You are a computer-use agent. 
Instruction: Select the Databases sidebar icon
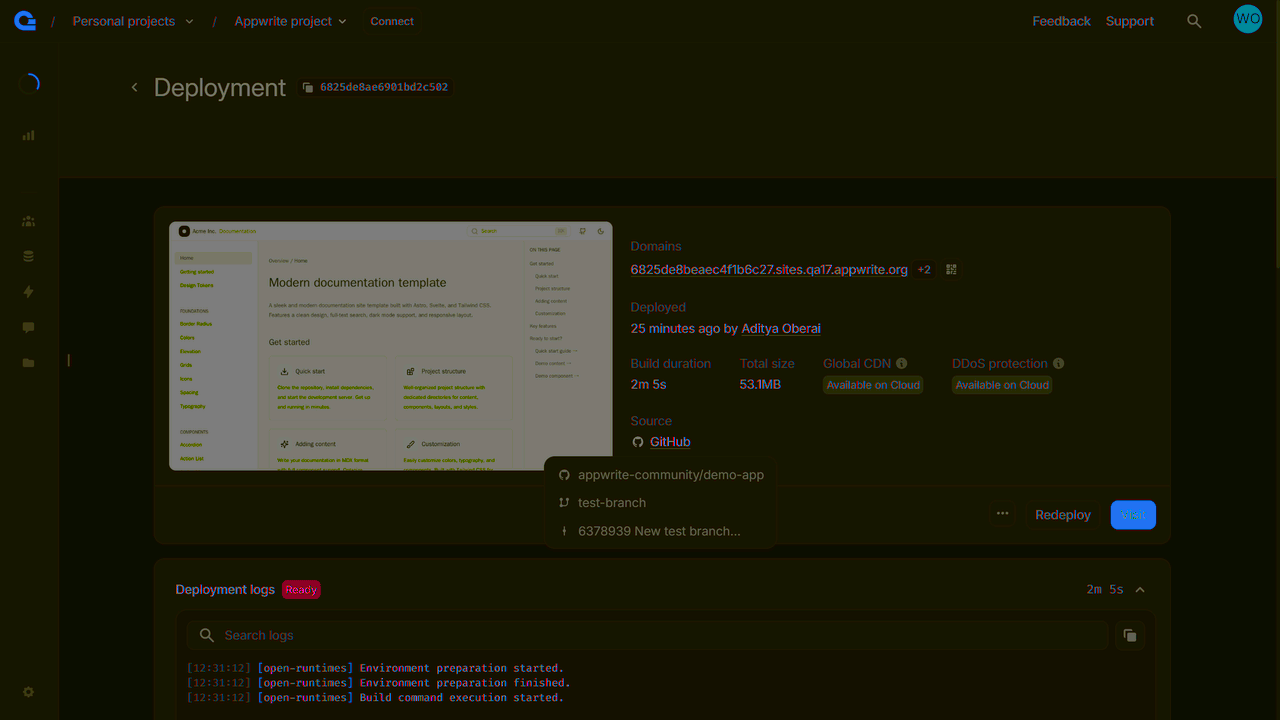[28, 256]
